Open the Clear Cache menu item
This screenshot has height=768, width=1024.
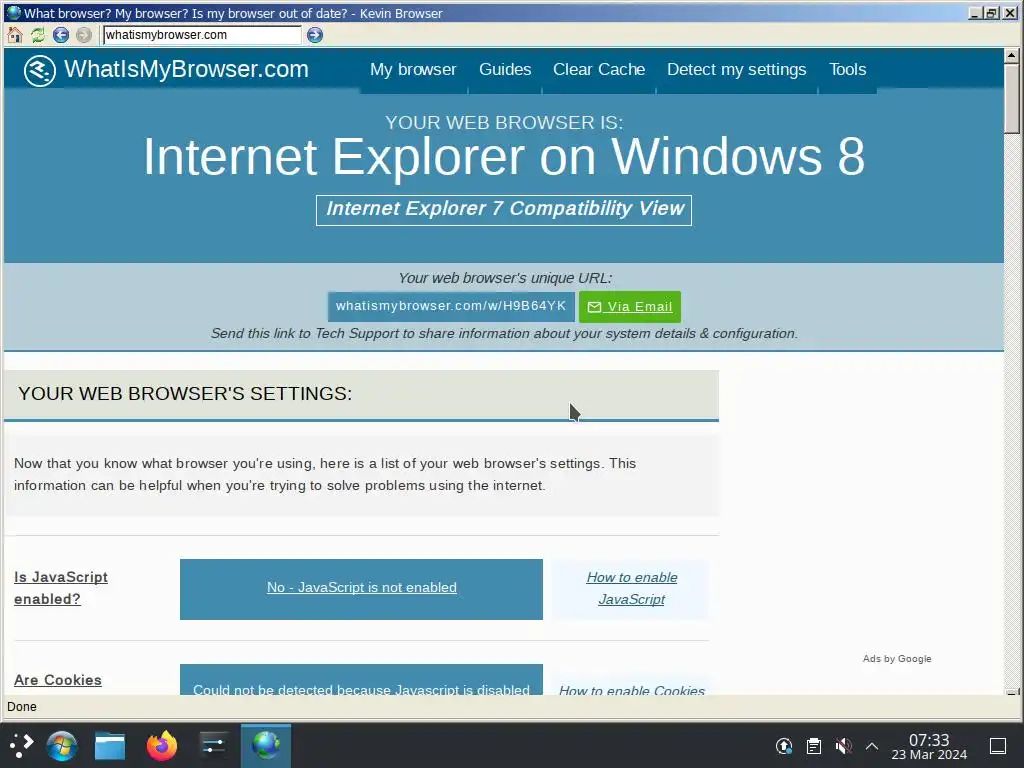pyautogui.click(x=599, y=69)
